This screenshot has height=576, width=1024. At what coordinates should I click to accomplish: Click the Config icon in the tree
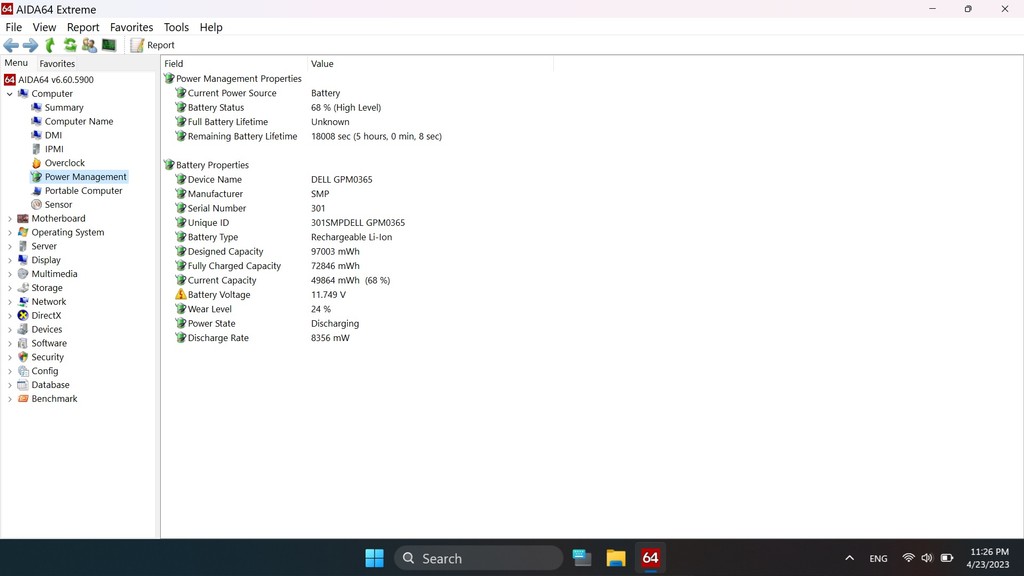point(23,371)
